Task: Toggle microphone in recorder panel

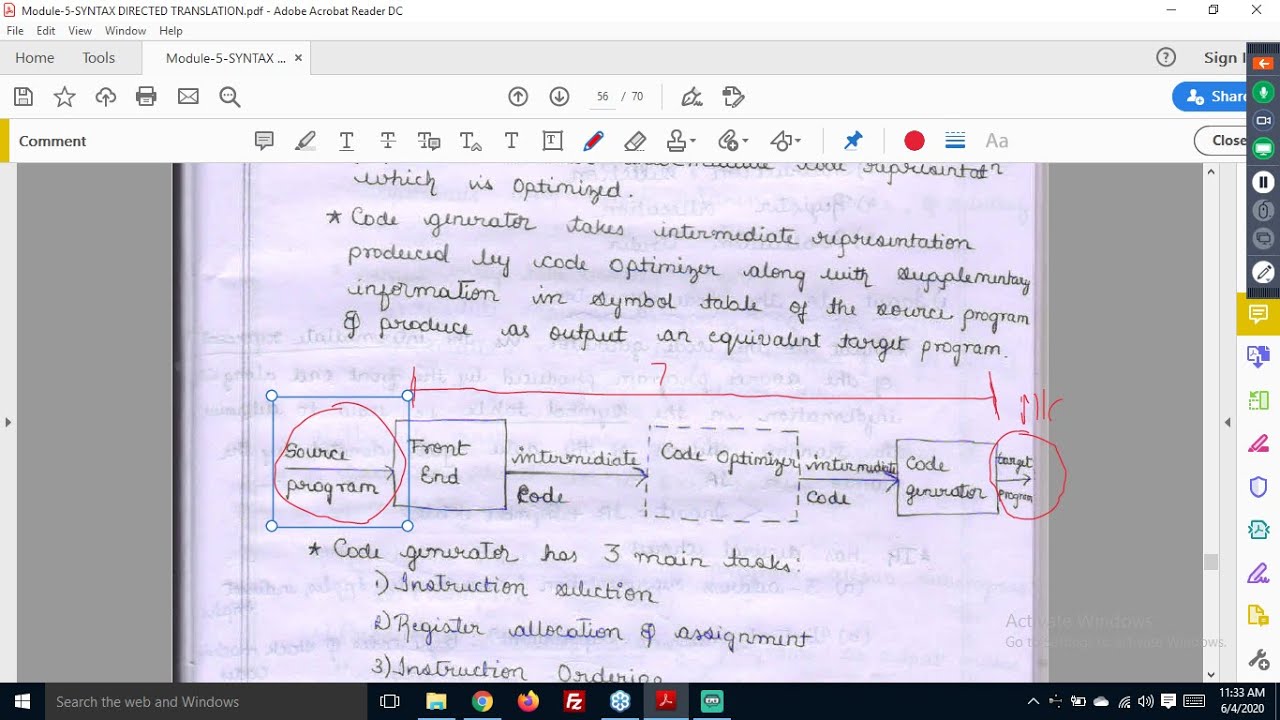Action: click(1263, 92)
